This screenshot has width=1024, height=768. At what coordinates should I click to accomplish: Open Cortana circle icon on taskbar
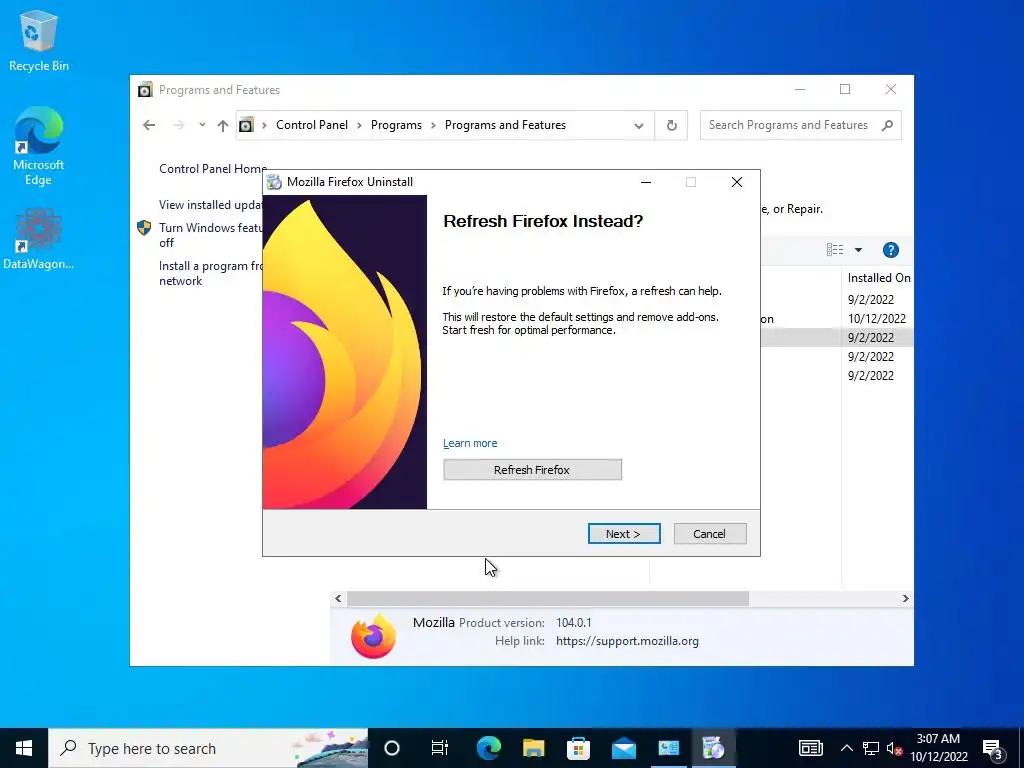(x=392, y=748)
